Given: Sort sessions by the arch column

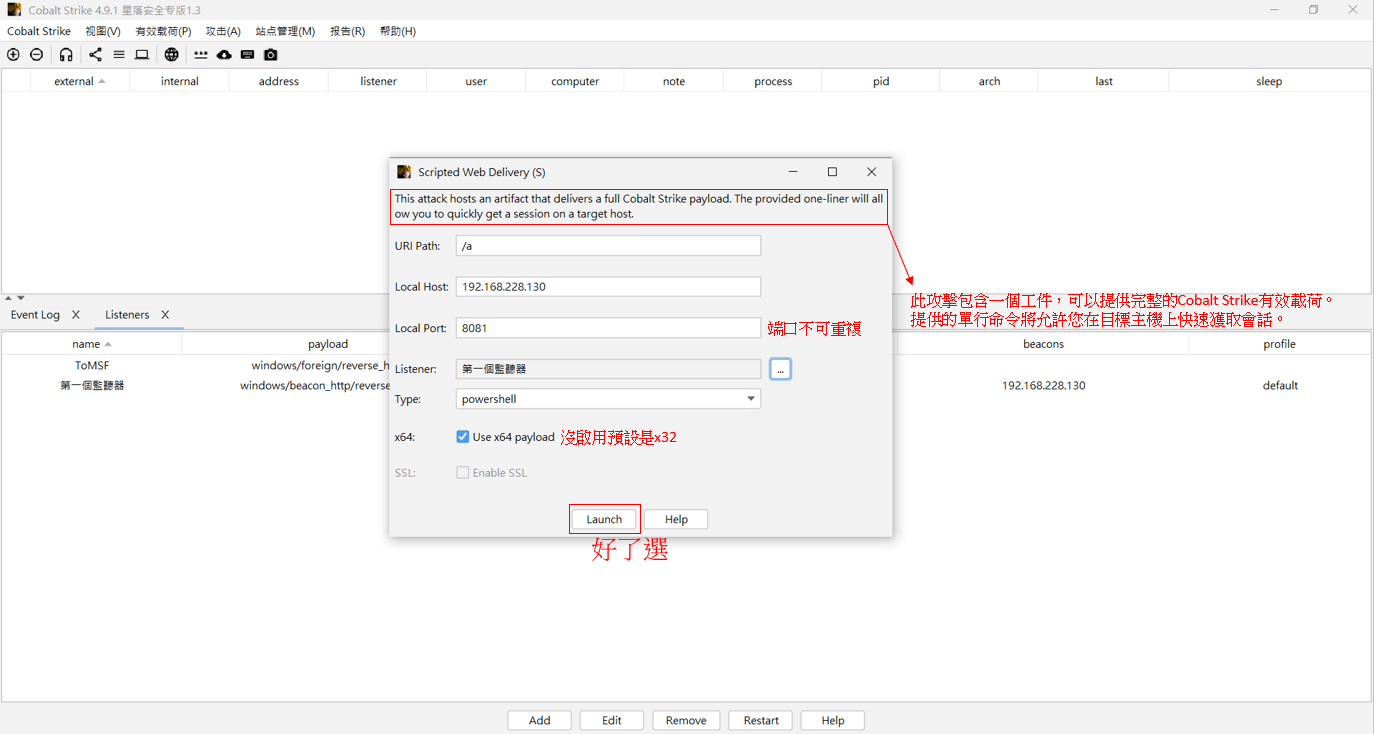Looking at the screenshot, I should click(989, 81).
